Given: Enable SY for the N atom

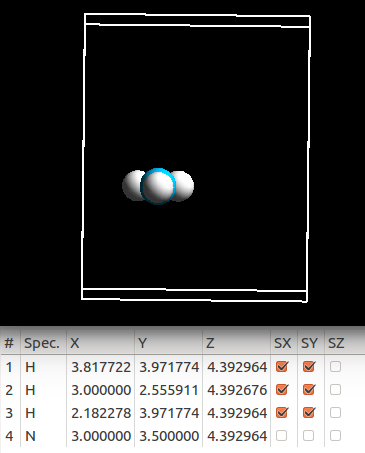Looking at the screenshot, I should 309,436.
